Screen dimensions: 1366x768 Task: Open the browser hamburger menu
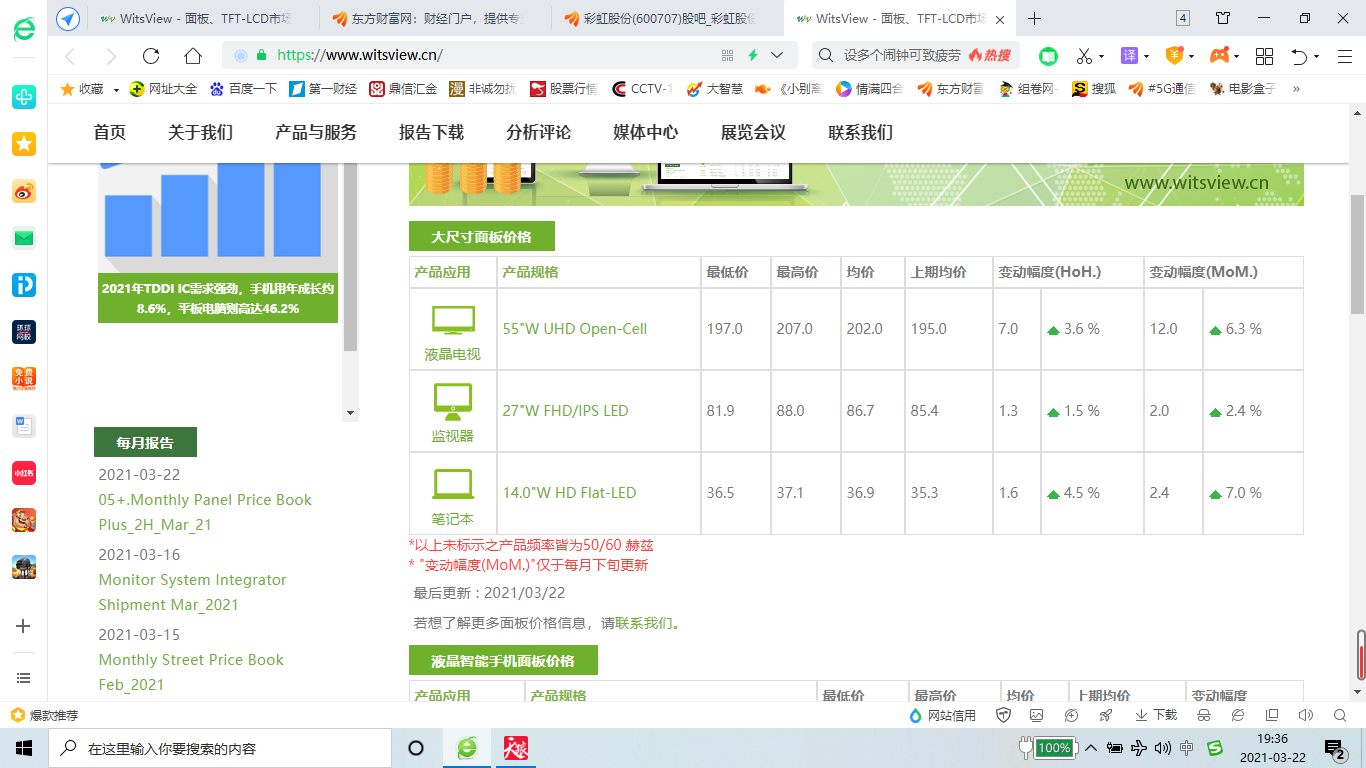(1344, 56)
